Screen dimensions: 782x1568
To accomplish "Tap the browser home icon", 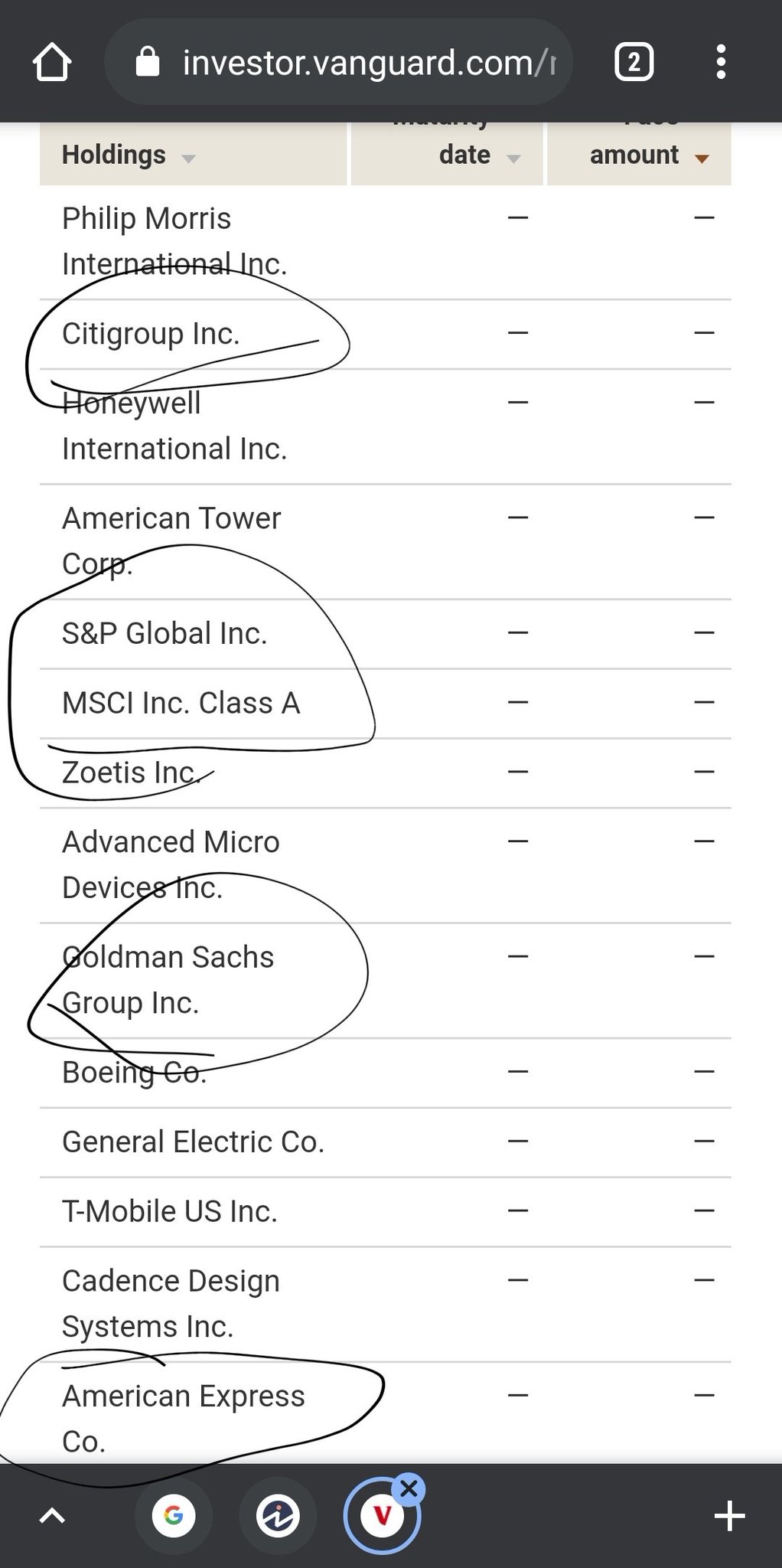I will (x=52, y=62).
